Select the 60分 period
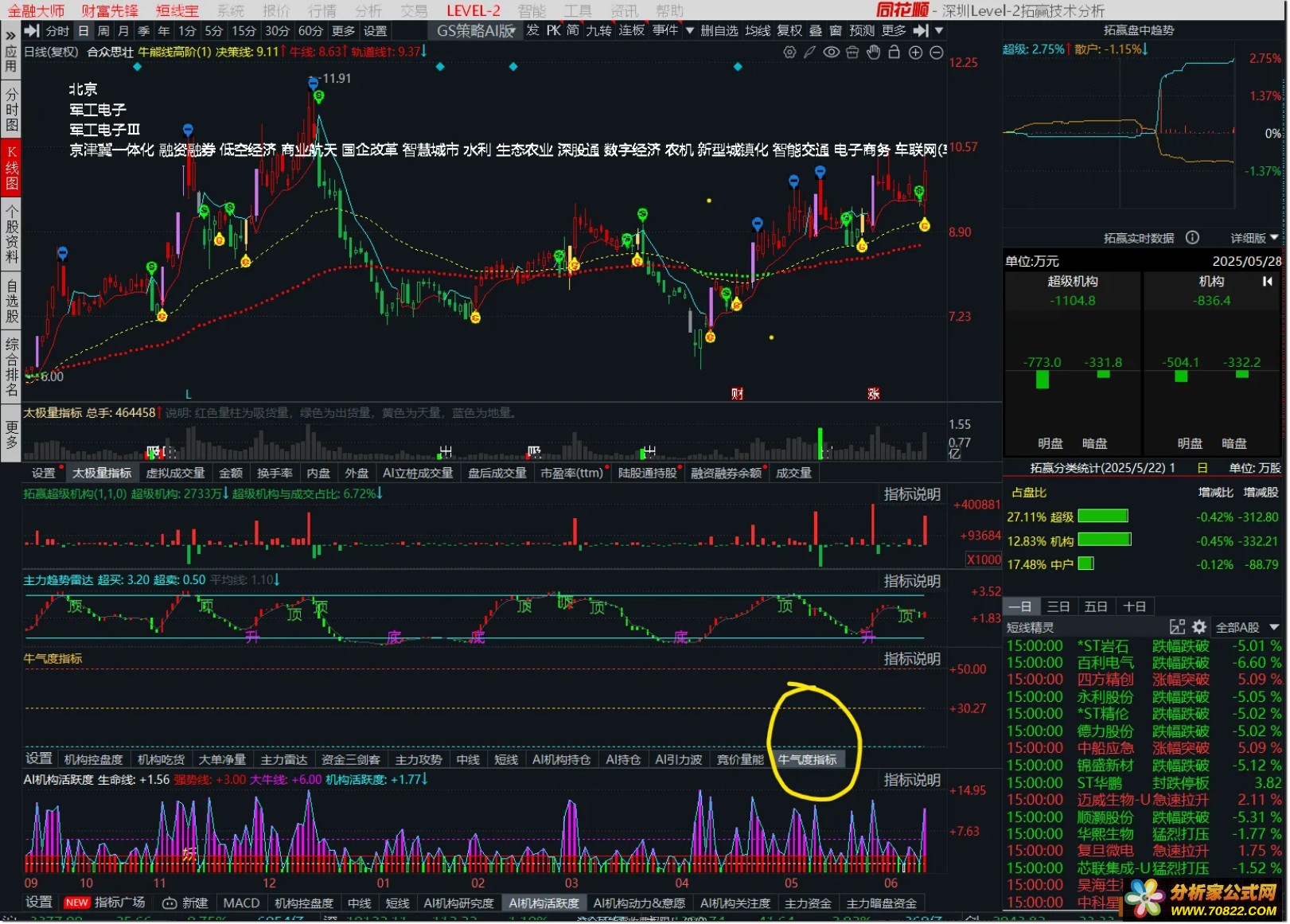 coord(310,30)
